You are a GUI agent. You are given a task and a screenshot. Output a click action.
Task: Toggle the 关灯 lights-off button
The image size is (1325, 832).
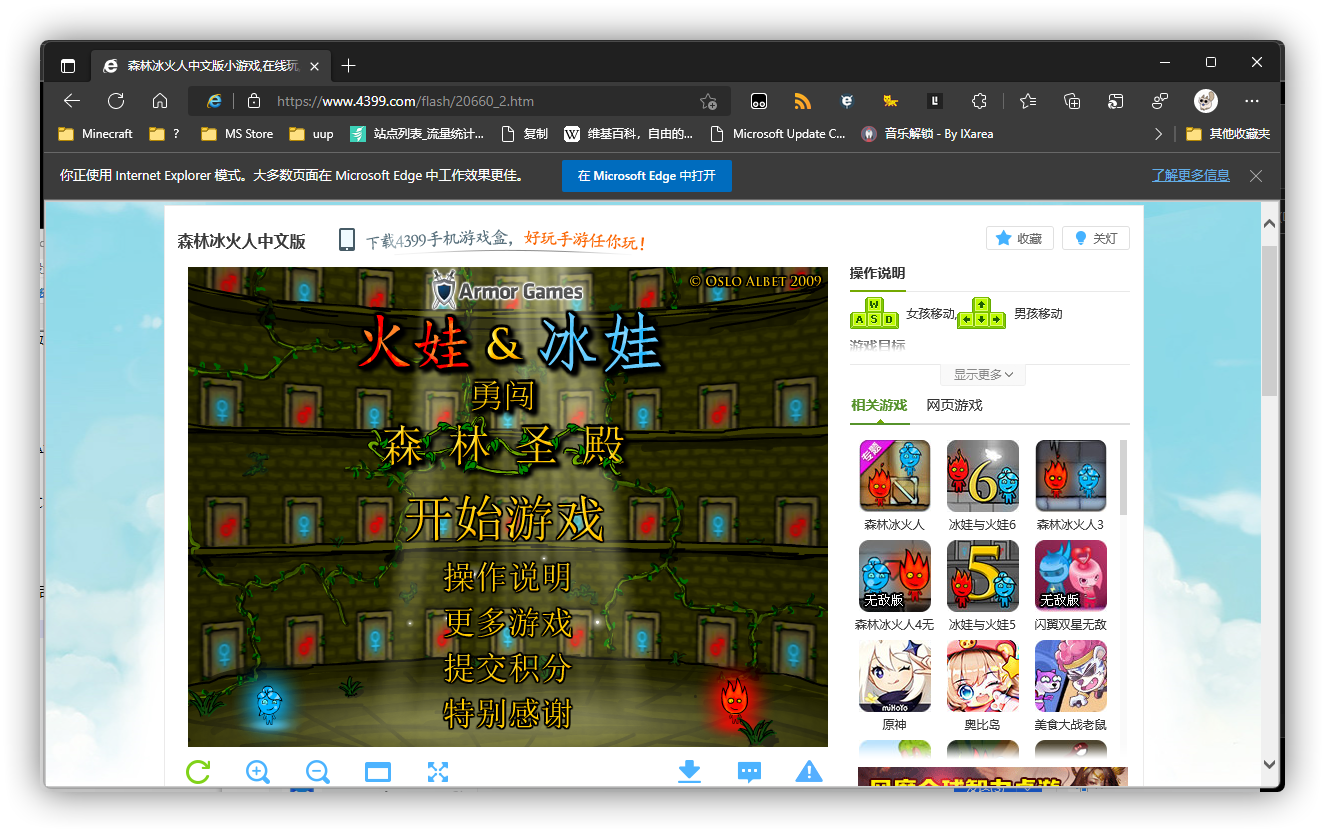pyautogui.click(x=1096, y=238)
